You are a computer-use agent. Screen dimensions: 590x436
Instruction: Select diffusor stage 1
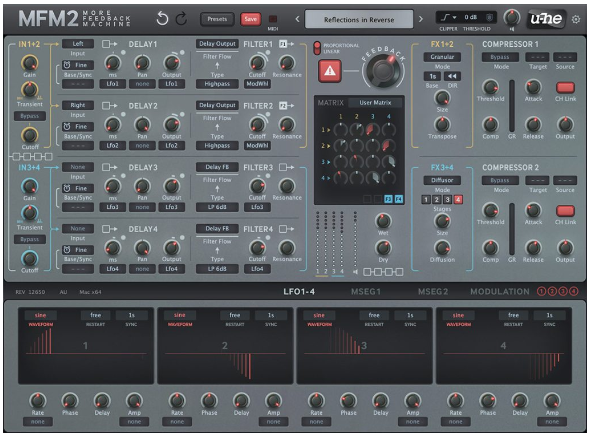(x=426, y=199)
